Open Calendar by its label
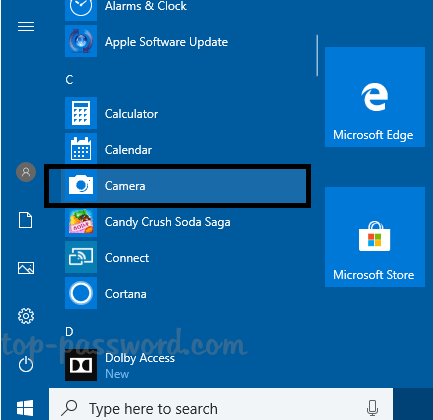The image size is (433, 420). click(x=128, y=150)
